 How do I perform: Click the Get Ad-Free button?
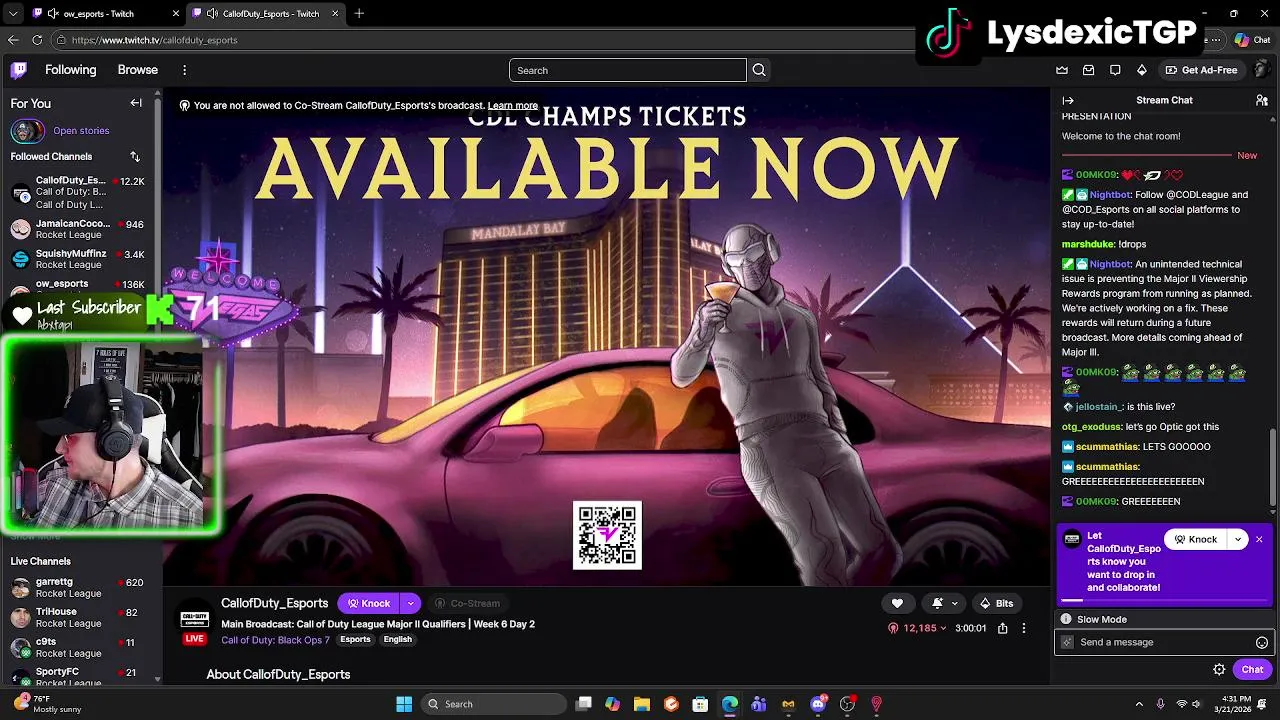[1201, 70]
